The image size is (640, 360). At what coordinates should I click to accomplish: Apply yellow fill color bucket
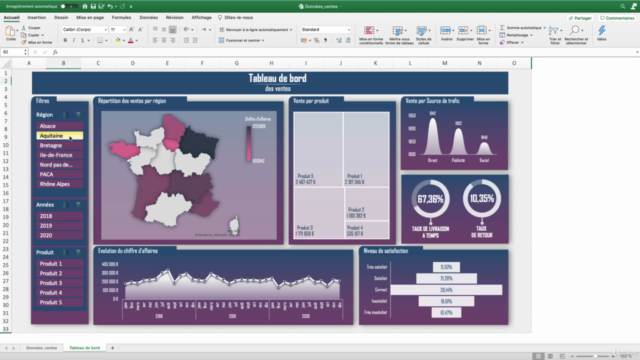tap(118, 40)
